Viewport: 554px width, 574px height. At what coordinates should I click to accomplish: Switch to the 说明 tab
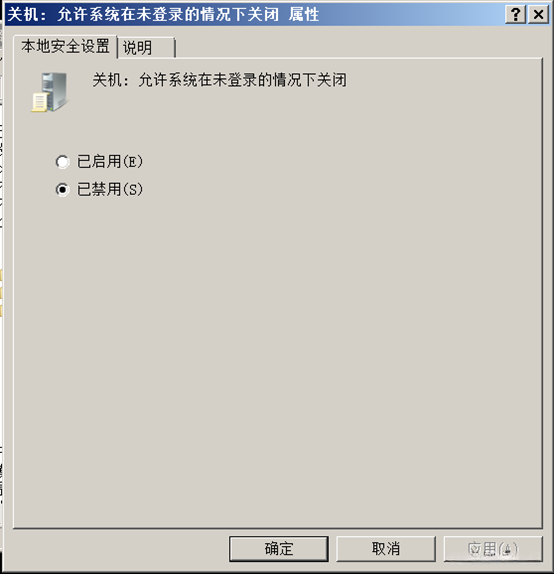point(146,48)
